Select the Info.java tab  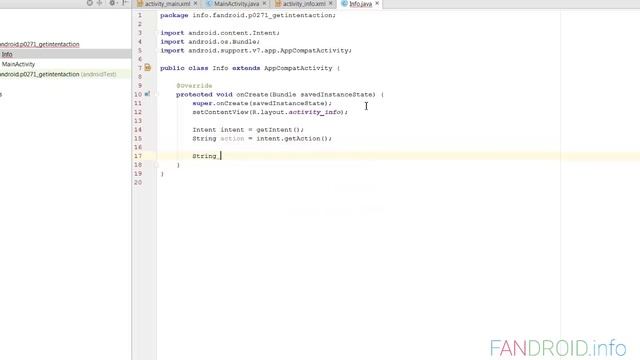[x=360, y=4]
